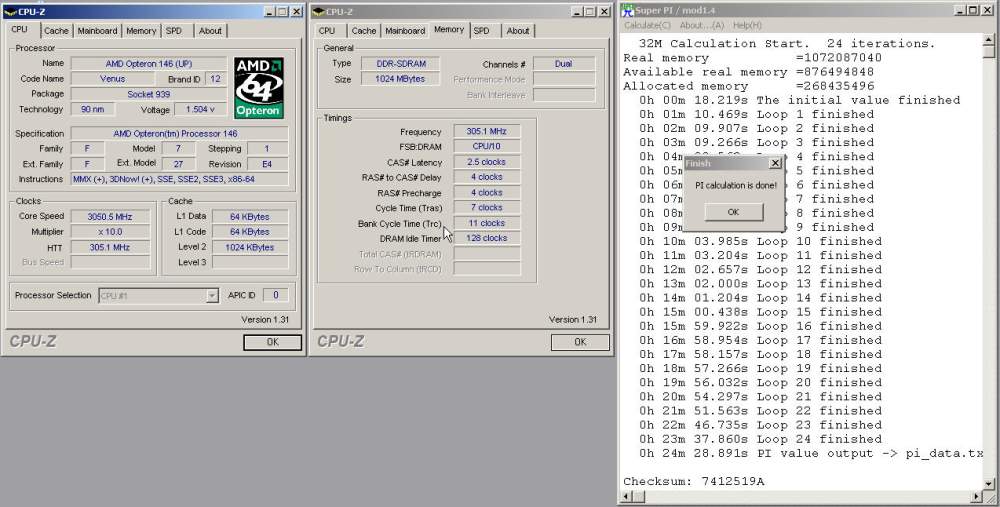
Task: Click the Voltage value '1.504 v'
Action: (x=200, y=110)
